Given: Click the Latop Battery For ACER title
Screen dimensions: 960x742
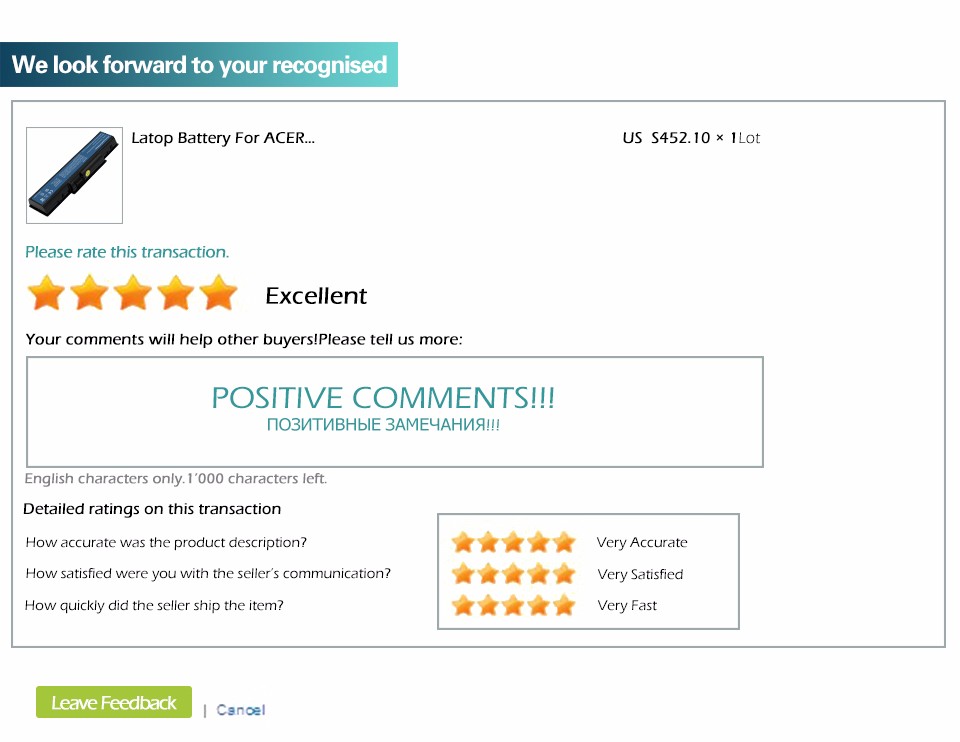Looking at the screenshot, I should [223, 138].
